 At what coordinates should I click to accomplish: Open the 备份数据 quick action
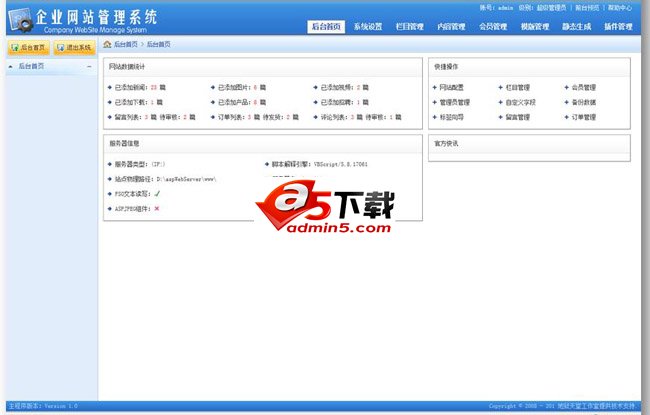click(584, 102)
